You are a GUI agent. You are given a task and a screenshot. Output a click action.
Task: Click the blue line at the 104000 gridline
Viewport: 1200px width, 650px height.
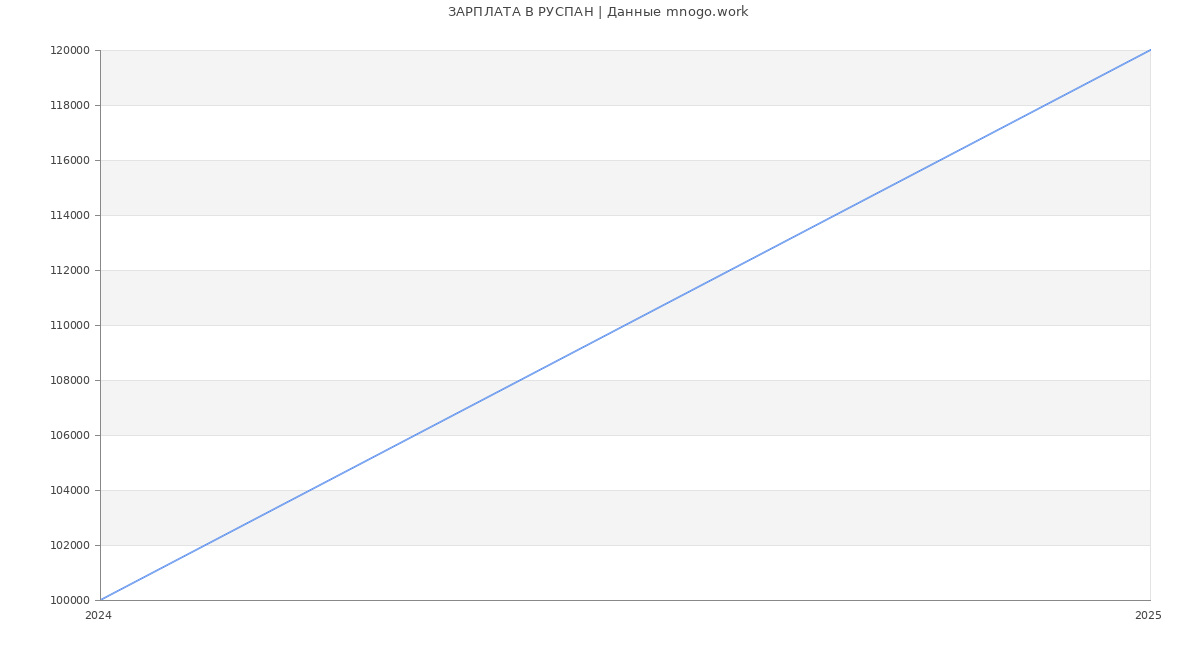pyautogui.click(x=310, y=490)
